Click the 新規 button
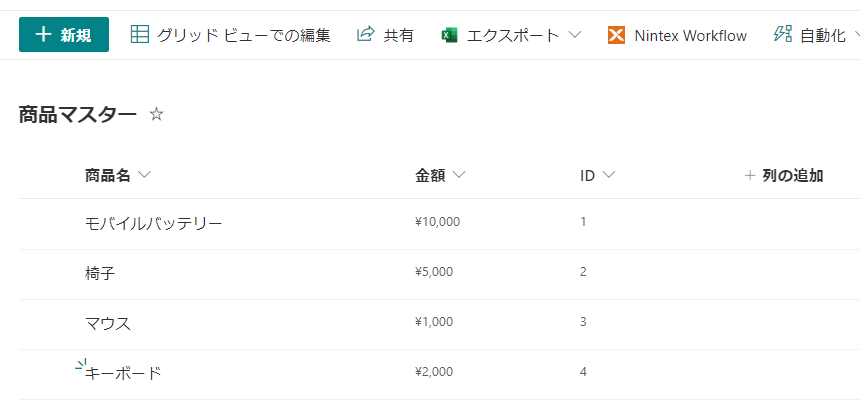The height and width of the screenshot is (413, 860). [x=64, y=35]
